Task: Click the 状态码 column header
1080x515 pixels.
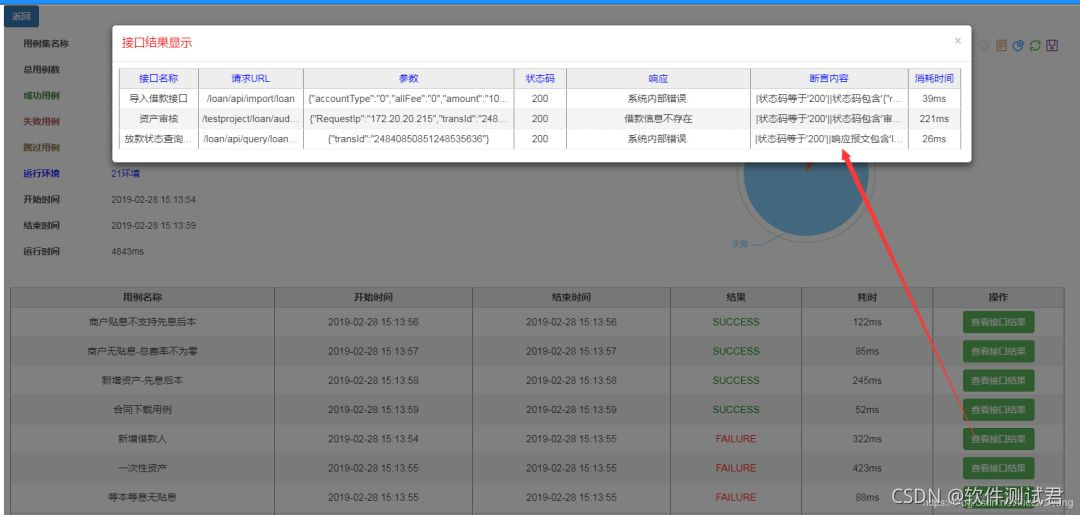Action: click(x=540, y=78)
